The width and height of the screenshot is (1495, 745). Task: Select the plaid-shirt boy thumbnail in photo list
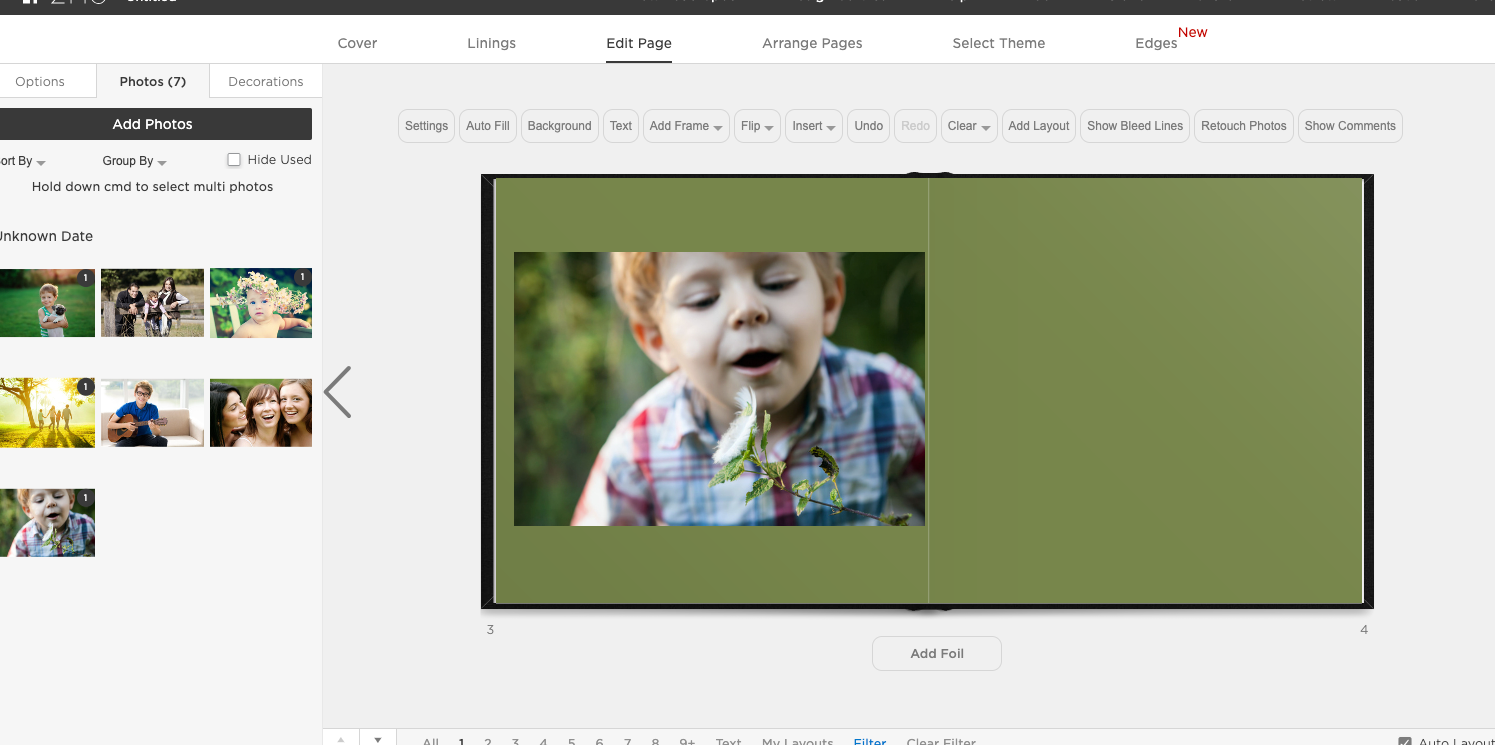coord(47,522)
